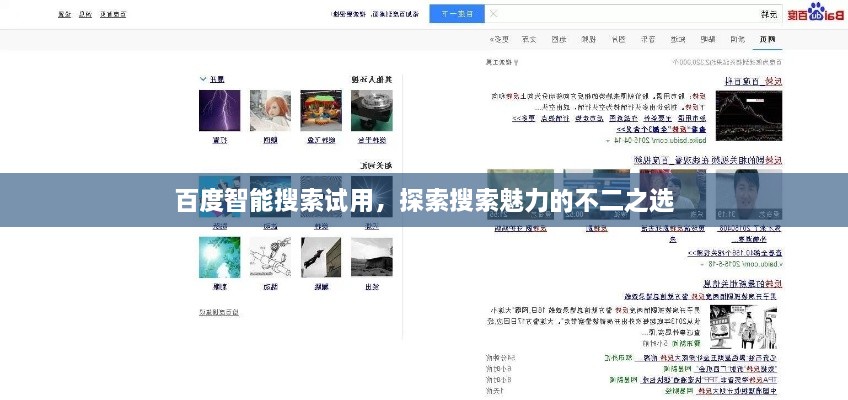
Task: Expand arrow beside v.baidu.com date
Action: [x=703, y=264]
